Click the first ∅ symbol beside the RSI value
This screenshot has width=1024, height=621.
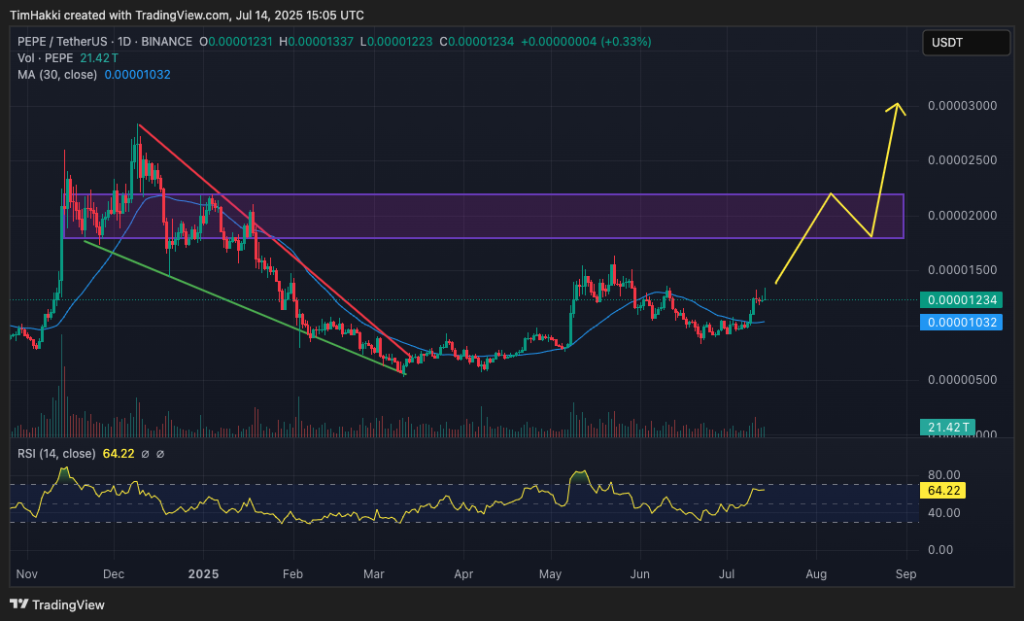click(146, 454)
